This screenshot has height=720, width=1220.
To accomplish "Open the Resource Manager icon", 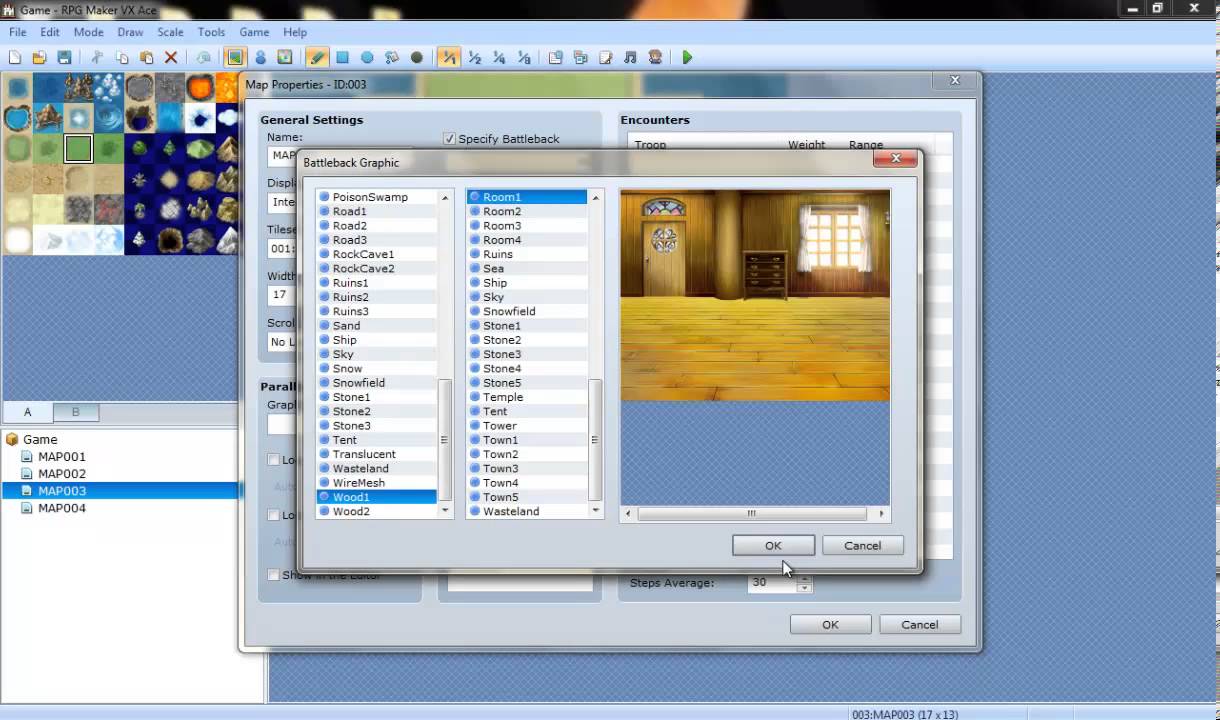I will pos(580,58).
